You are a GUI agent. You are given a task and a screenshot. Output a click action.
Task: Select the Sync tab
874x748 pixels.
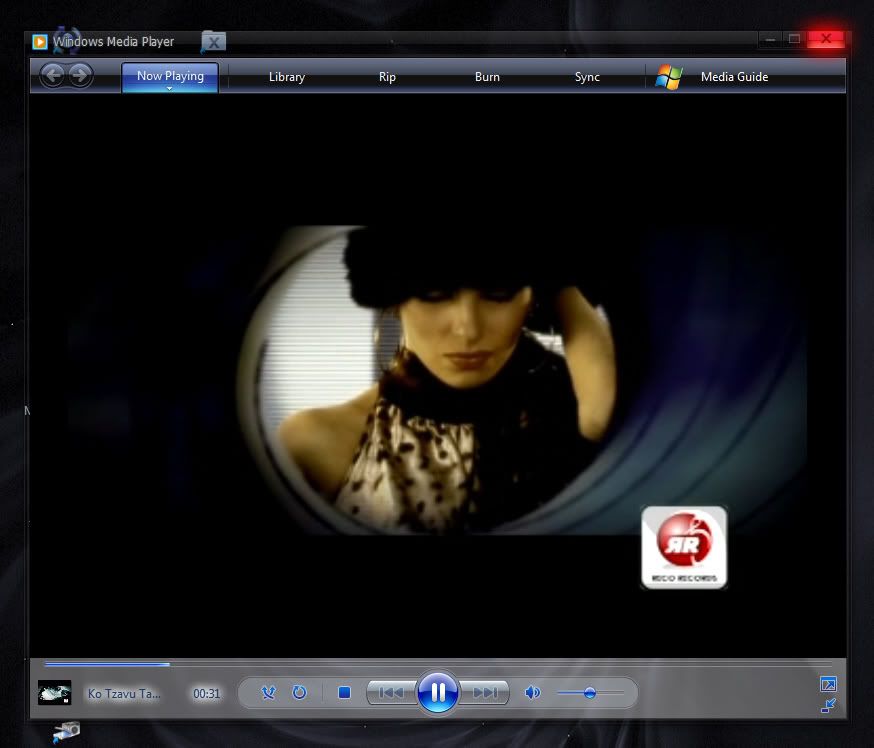point(587,77)
